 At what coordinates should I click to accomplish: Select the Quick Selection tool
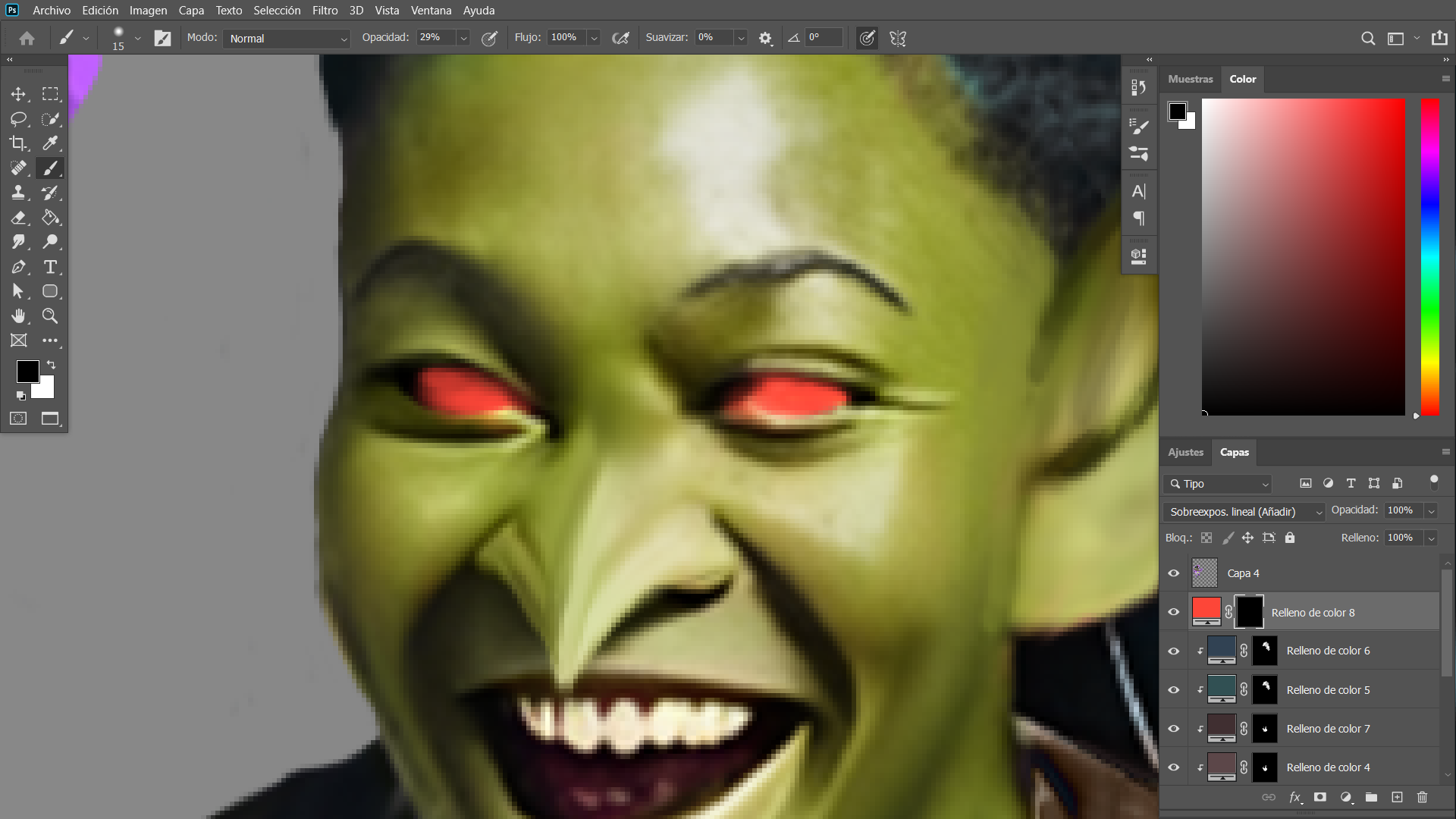(50, 119)
